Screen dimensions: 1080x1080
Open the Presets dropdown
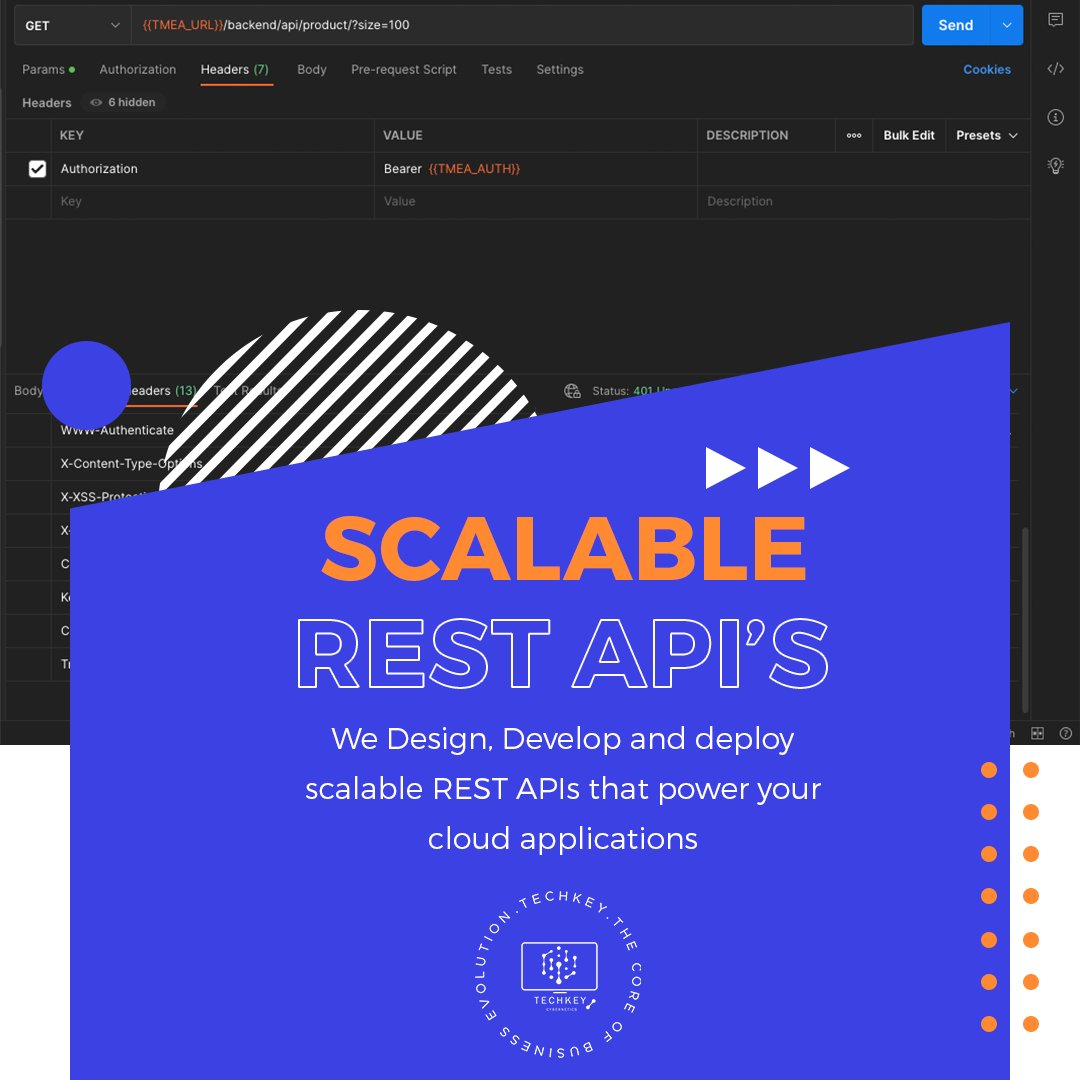point(986,136)
